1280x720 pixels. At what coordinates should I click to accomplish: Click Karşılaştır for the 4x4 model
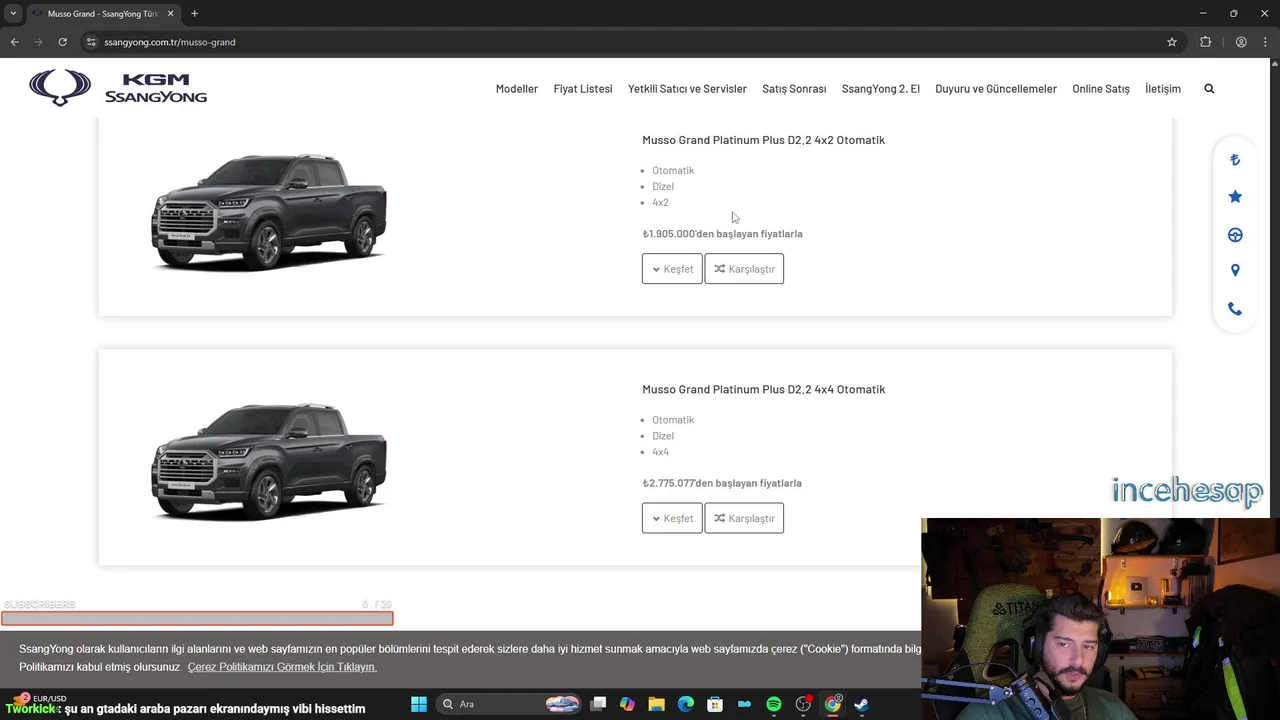point(744,518)
